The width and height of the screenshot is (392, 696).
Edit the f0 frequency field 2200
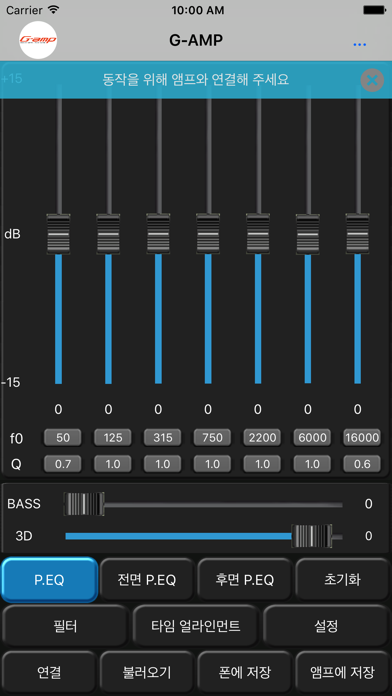click(262, 438)
